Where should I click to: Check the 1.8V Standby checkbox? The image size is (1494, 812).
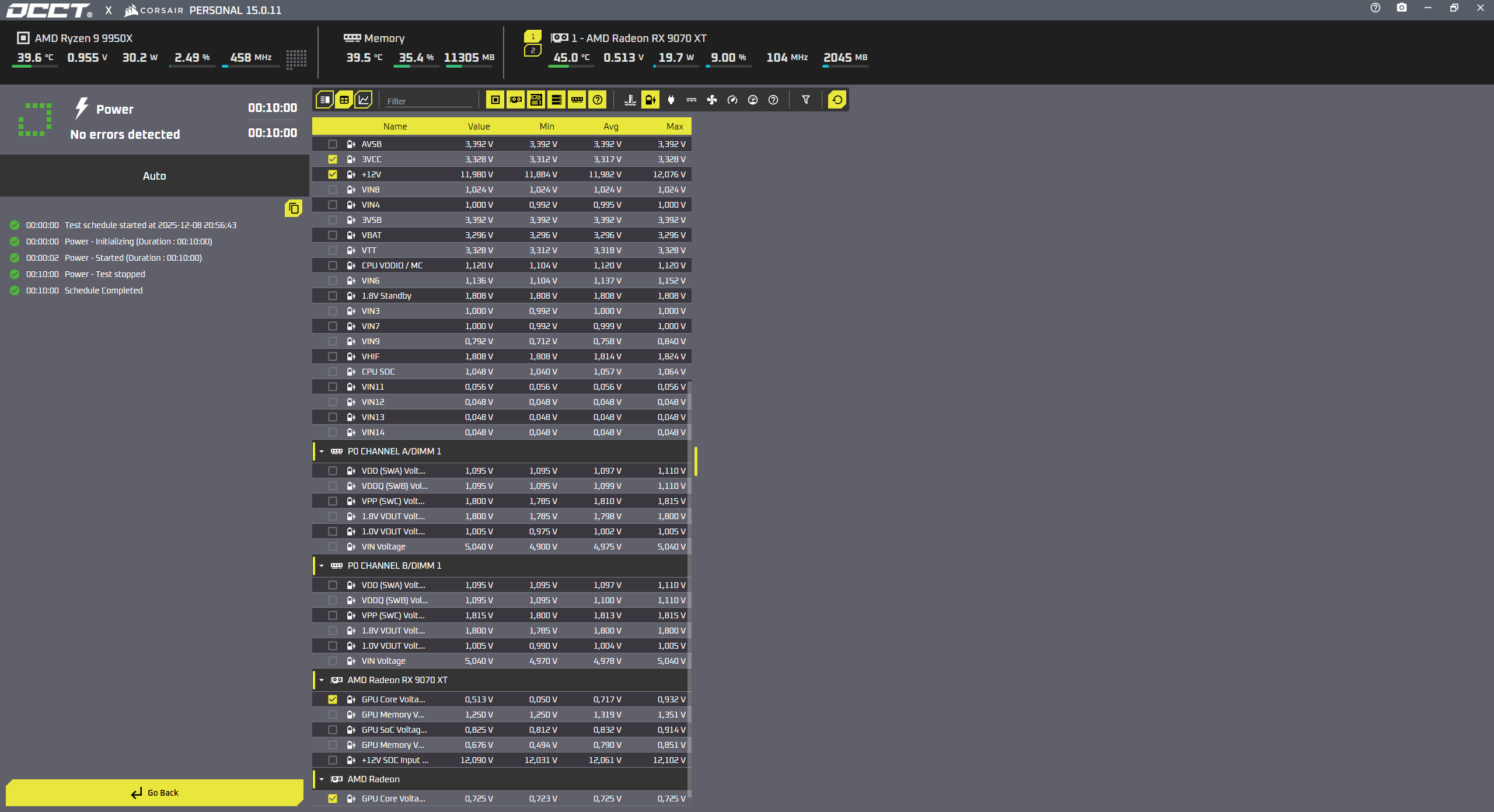tap(333, 296)
